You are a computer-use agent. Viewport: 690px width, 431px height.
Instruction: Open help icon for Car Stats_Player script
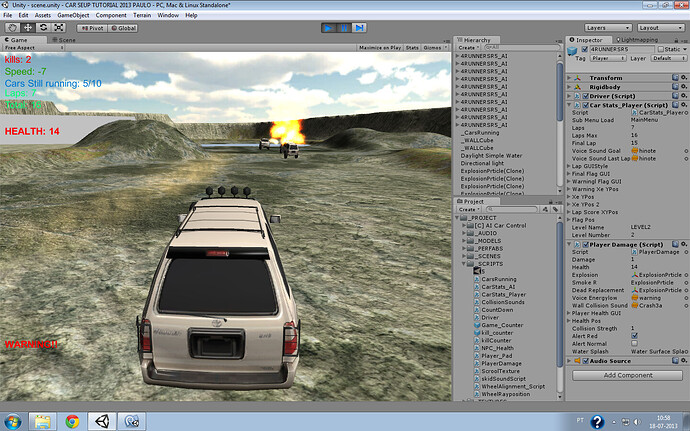pyautogui.click(x=675, y=105)
